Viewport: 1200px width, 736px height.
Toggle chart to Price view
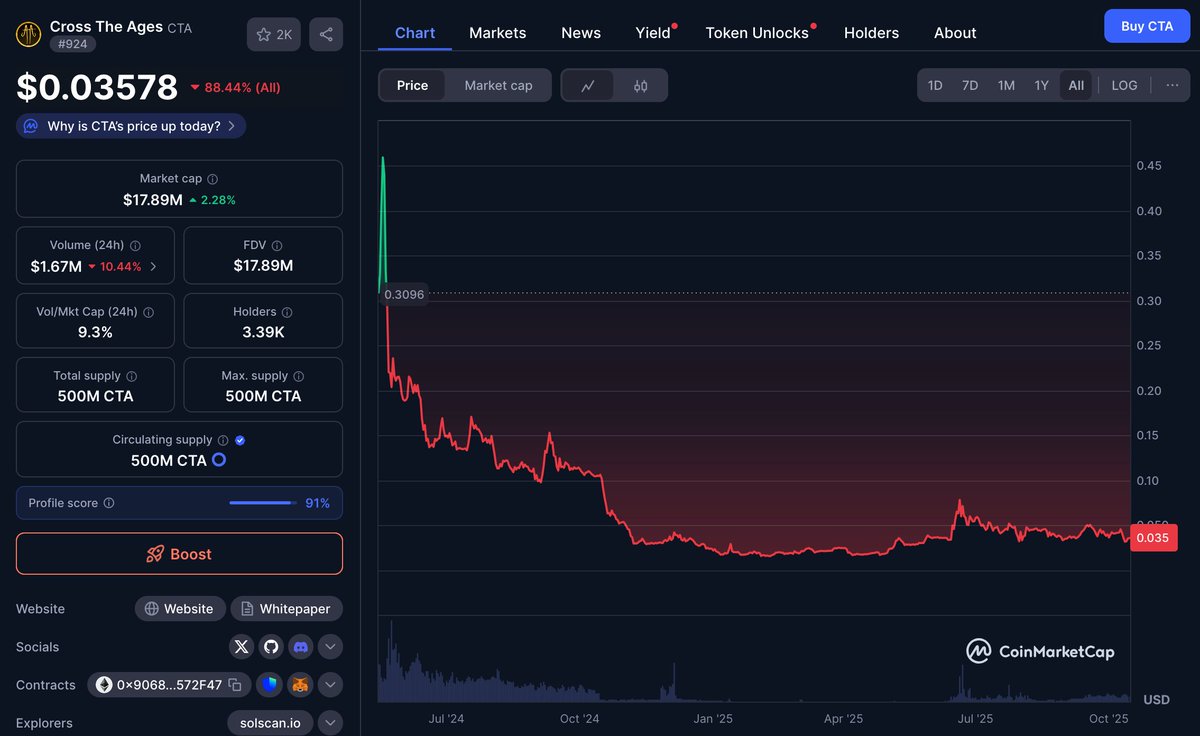pyautogui.click(x=412, y=85)
